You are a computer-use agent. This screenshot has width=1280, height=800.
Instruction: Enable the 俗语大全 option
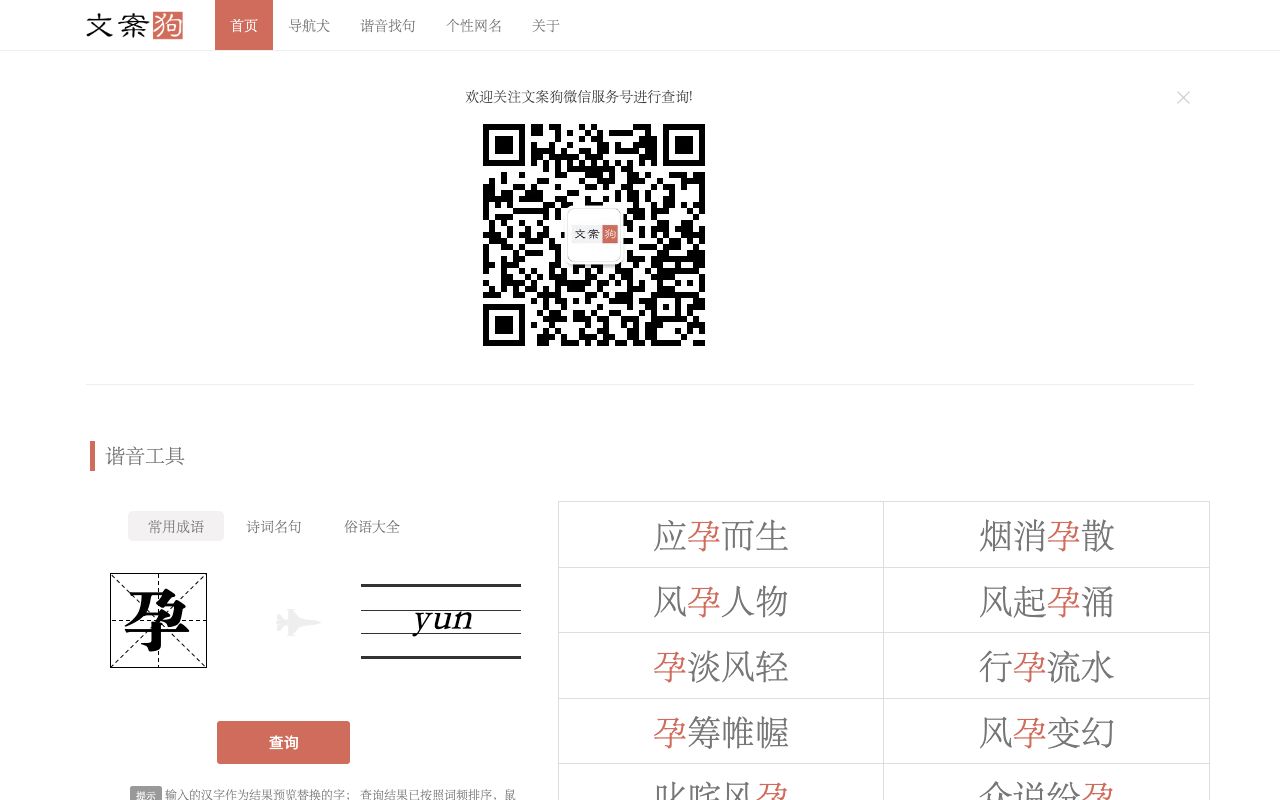372,526
